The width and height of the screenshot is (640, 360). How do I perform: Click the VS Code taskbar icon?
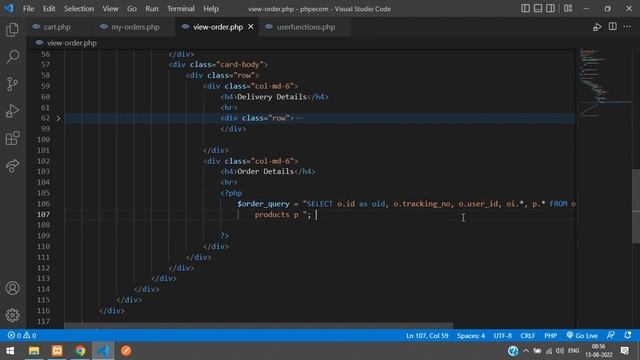[103, 351]
